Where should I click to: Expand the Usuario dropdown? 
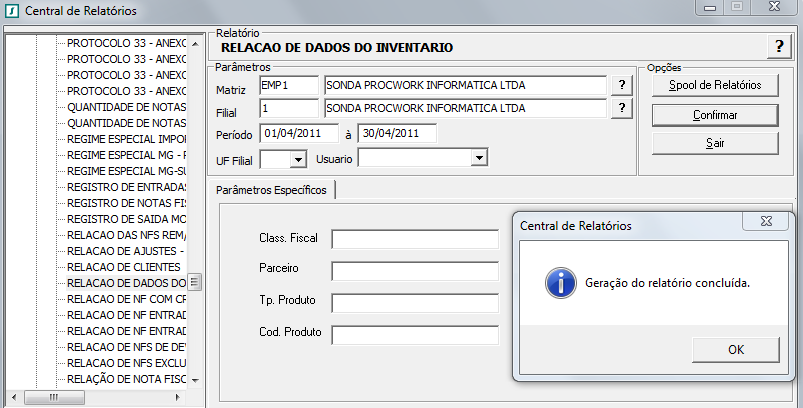[478, 158]
